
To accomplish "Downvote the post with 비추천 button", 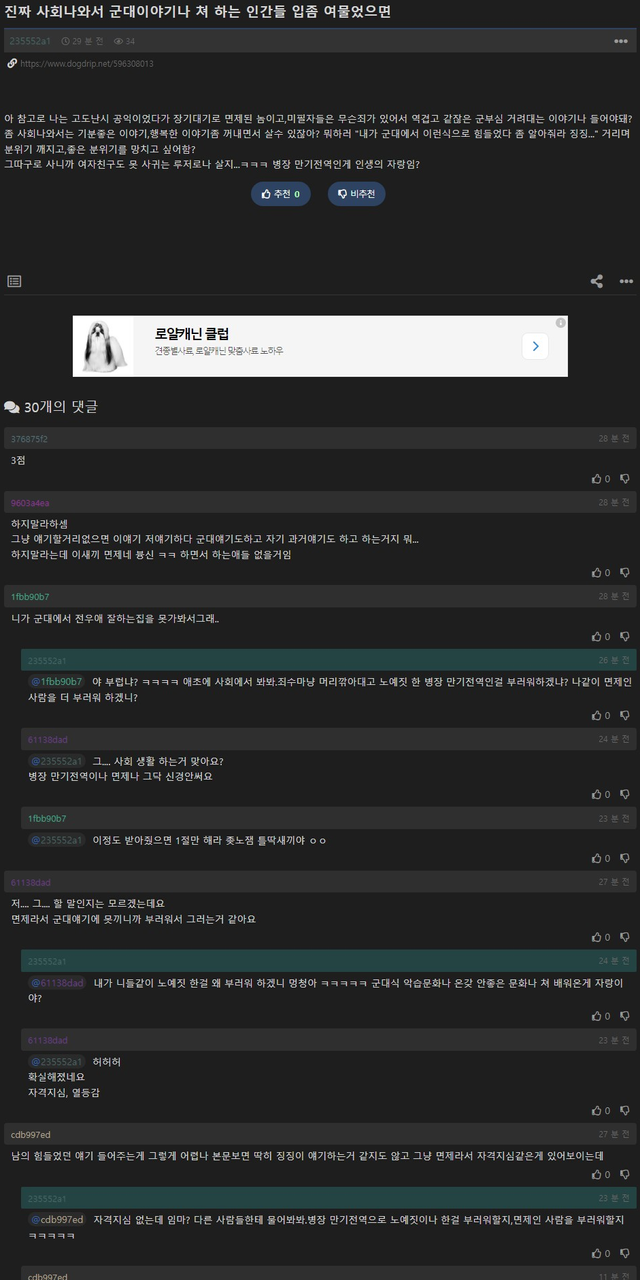I will 356,194.
